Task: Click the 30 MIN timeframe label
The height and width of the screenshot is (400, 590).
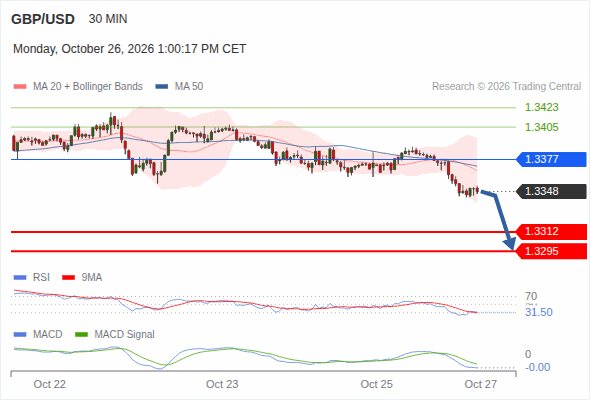Action: [108, 19]
